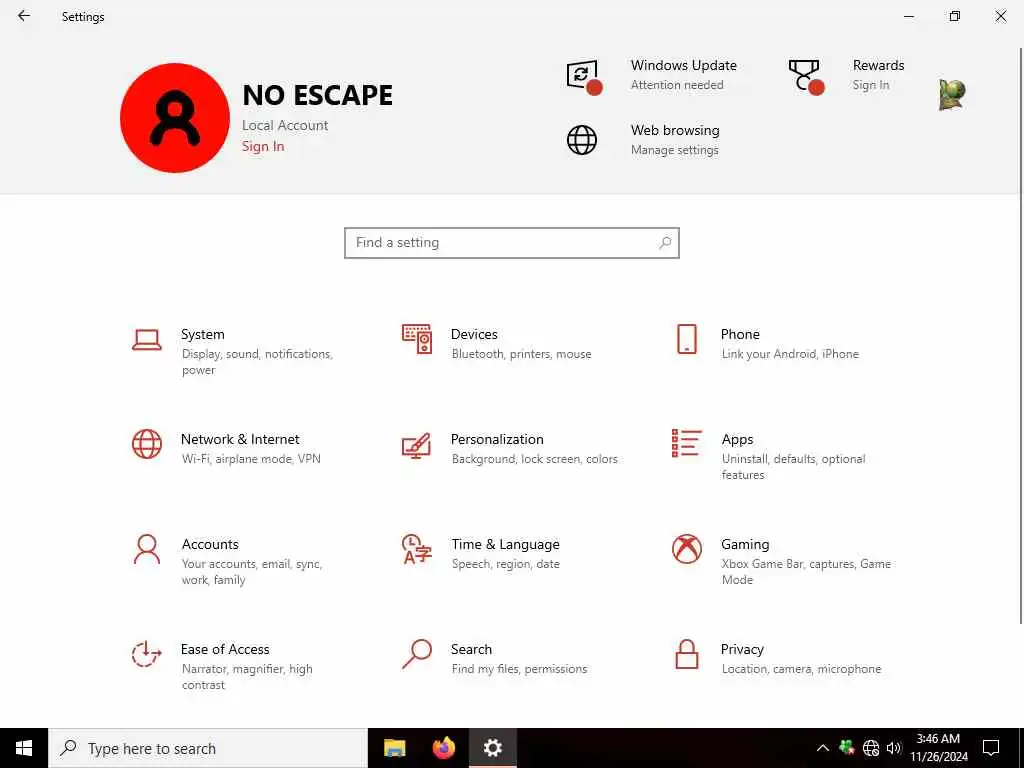This screenshot has width=1024, height=768.
Task: Open the Windows Start menu
Action: (x=24, y=748)
